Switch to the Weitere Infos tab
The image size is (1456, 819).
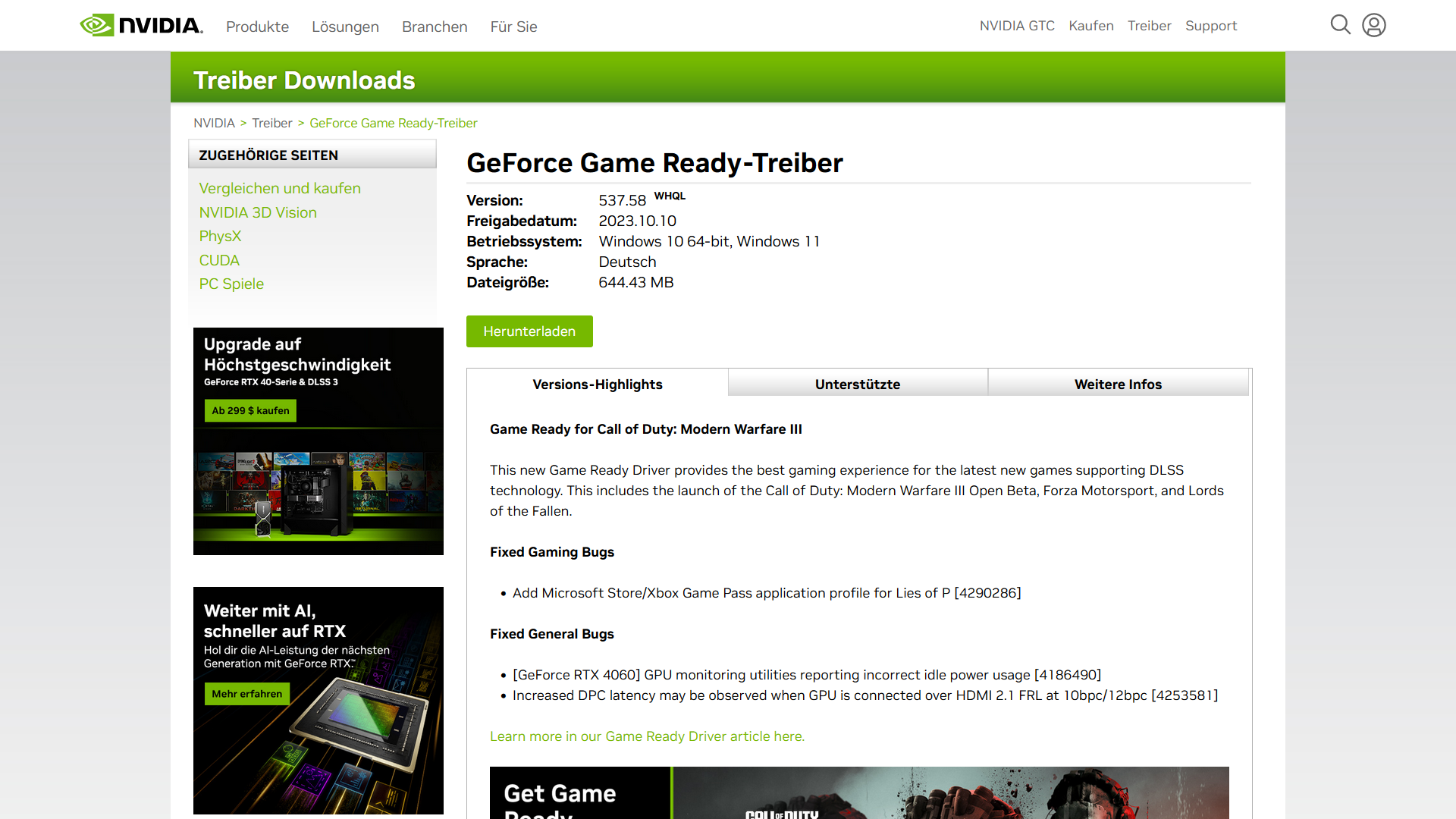(1118, 383)
